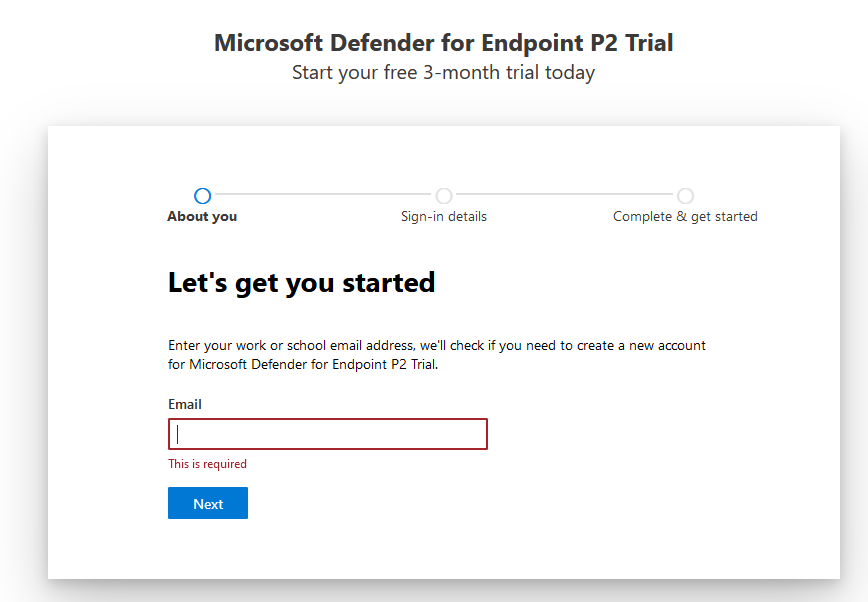Click the progress line before "Complete & get started"
The height and width of the screenshot is (602, 868).
pos(565,195)
